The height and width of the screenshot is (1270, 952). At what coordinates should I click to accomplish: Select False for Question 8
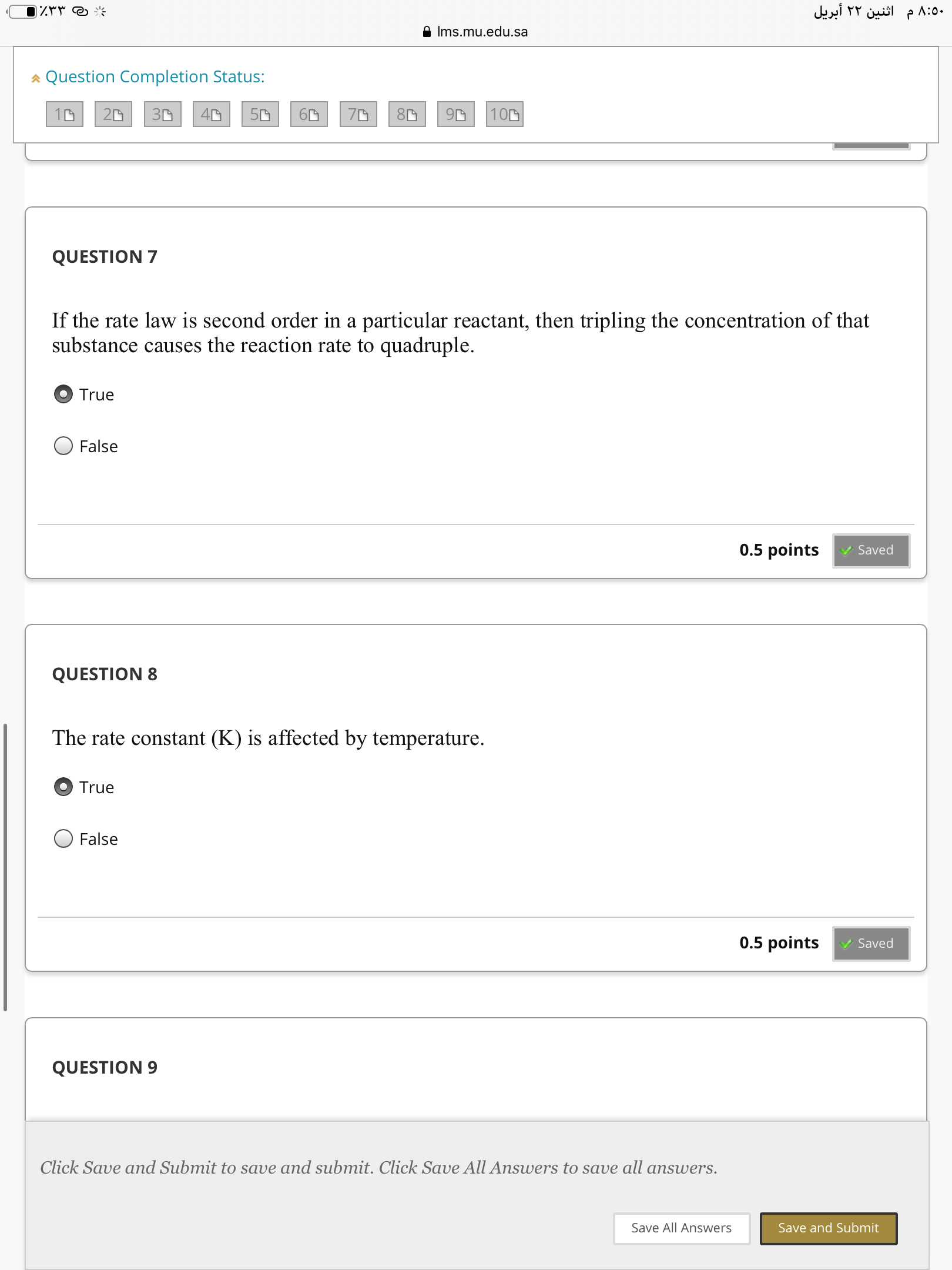63,839
